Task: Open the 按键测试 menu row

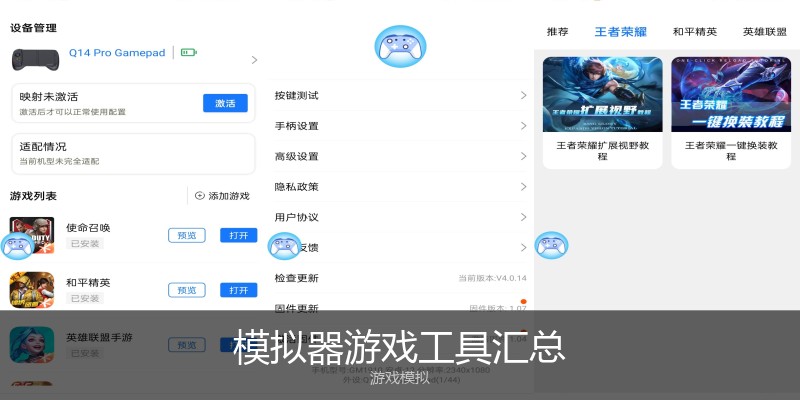Action: [401, 95]
